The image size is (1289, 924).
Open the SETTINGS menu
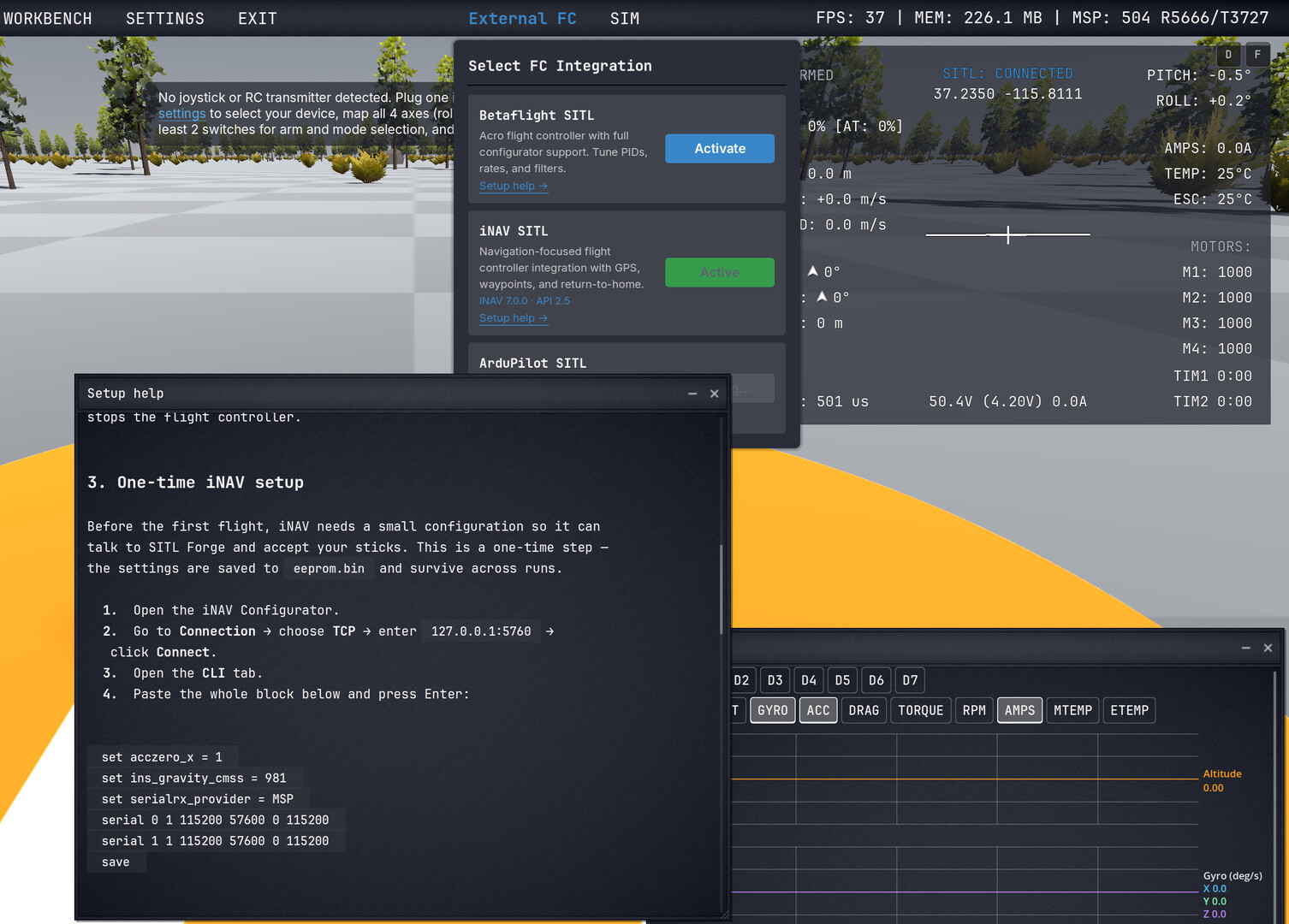point(165,18)
